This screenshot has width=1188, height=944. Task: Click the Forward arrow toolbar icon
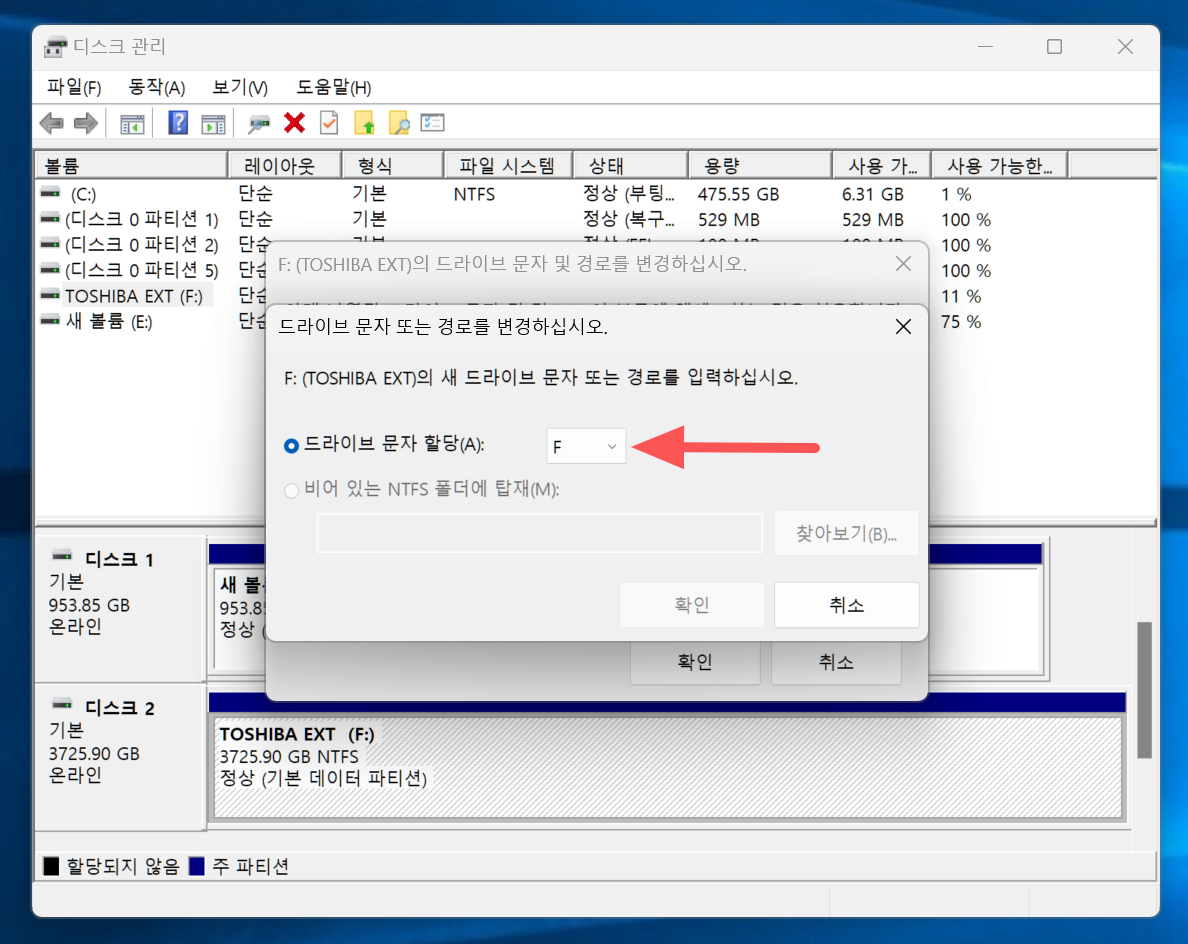[x=86, y=123]
